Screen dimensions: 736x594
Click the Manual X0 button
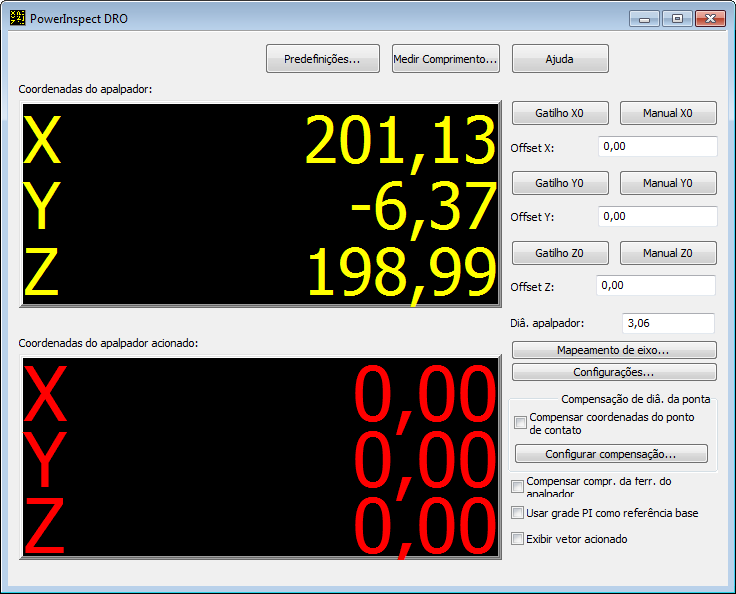click(x=668, y=113)
